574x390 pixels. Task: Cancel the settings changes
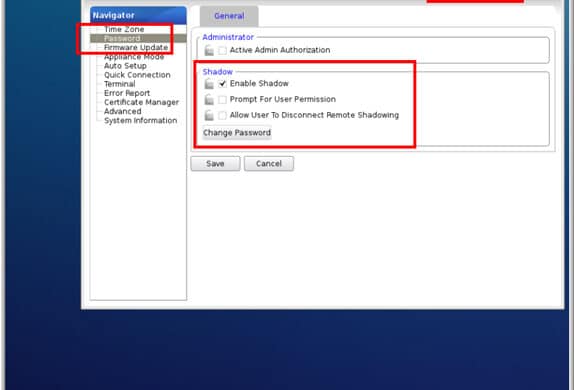coord(269,164)
